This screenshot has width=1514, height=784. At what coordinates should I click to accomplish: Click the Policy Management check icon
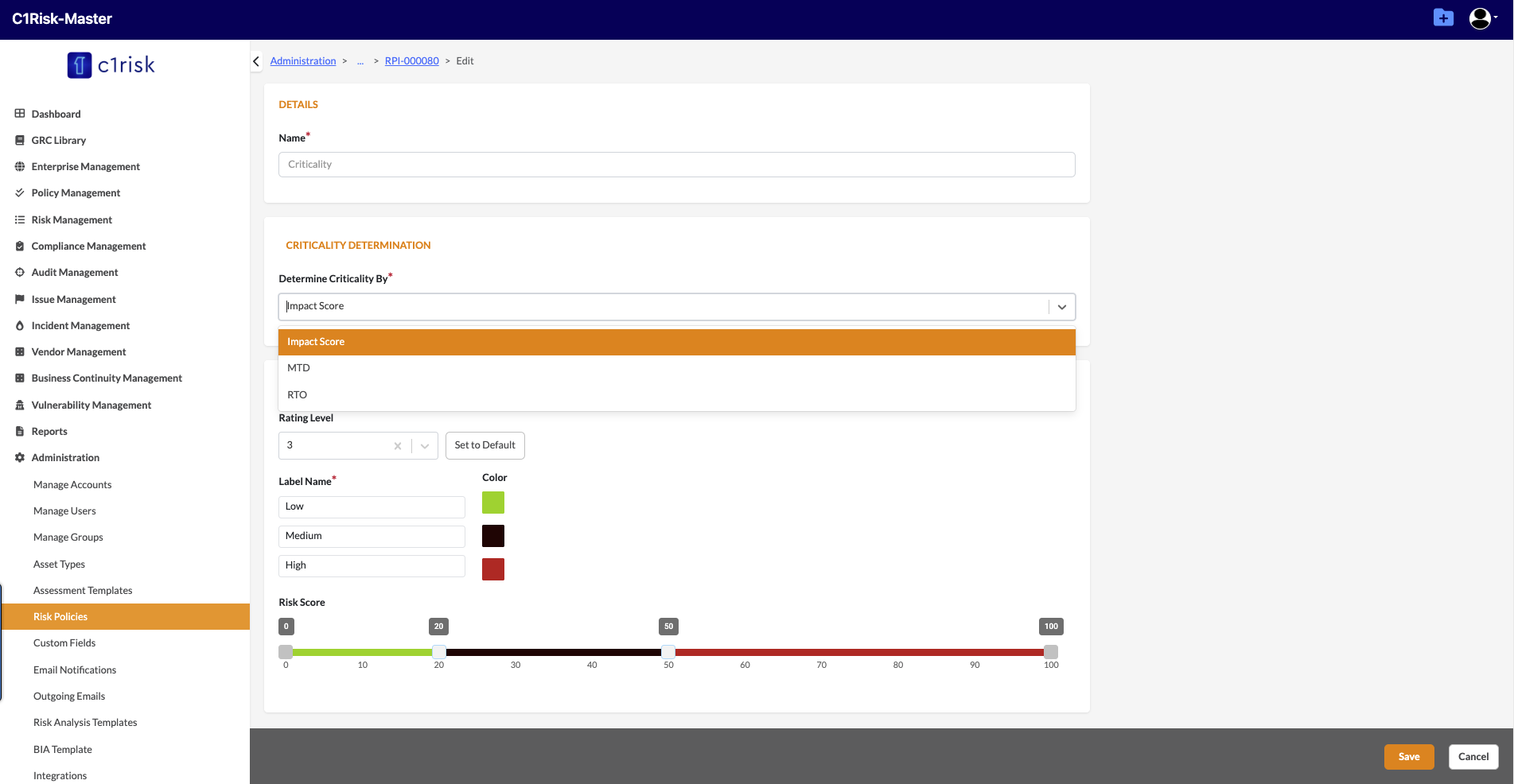pyautogui.click(x=20, y=192)
